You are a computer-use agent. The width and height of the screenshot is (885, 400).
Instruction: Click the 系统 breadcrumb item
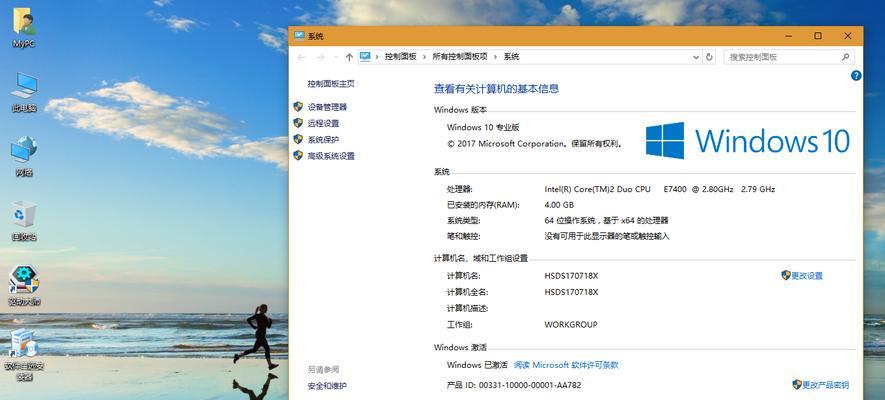click(511, 57)
